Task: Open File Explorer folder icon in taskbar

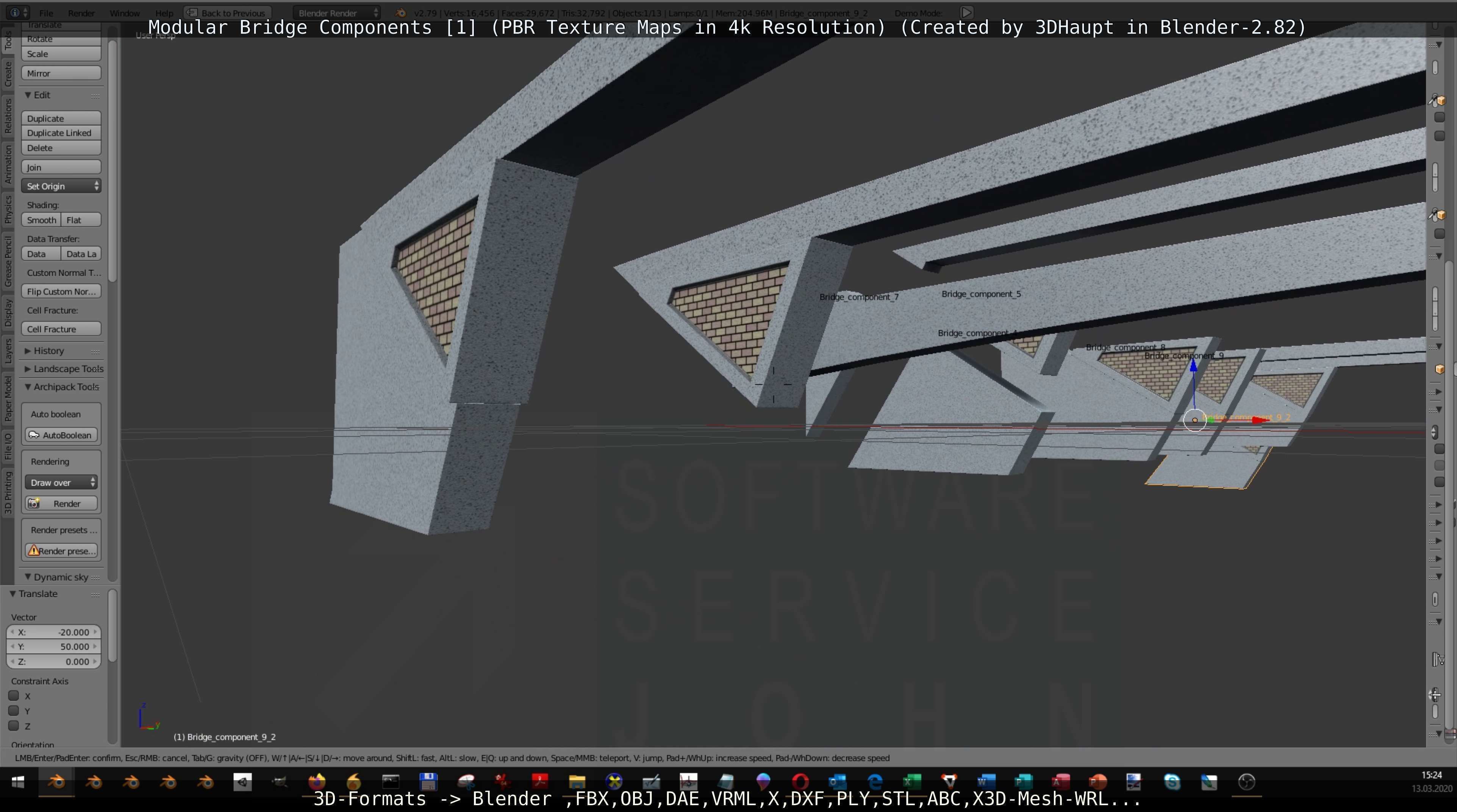Action: click(x=577, y=782)
